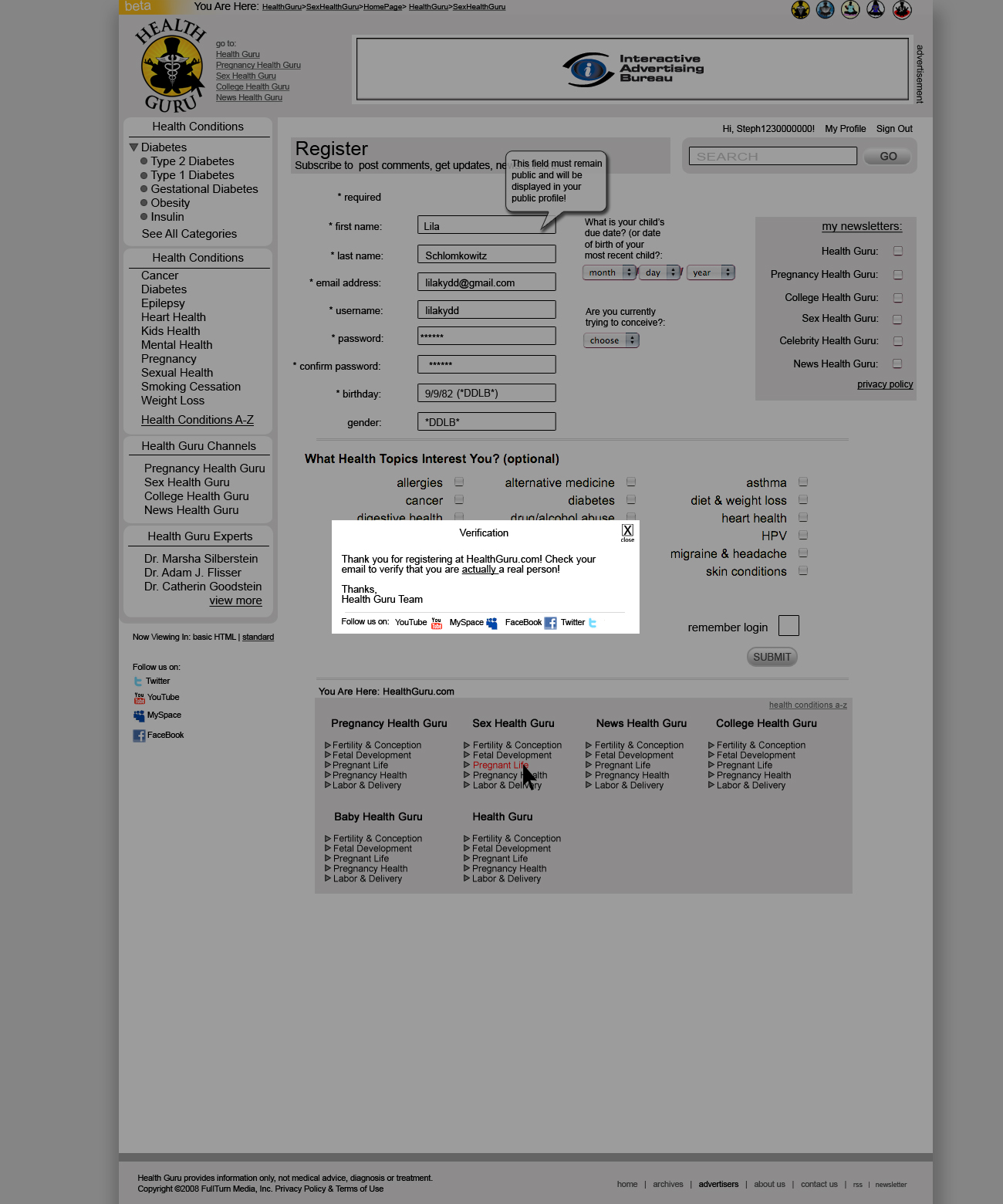1003x1204 pixels.
Task: Open the month dropdown
Action: coord(610,272)
